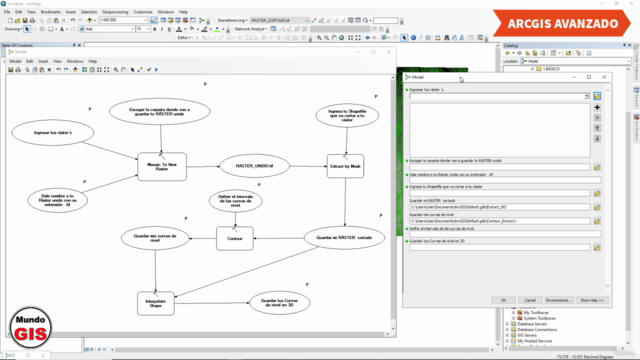640x360 pixels.
Task: Click the Catalog Up One Level icon
Action: 527,53
